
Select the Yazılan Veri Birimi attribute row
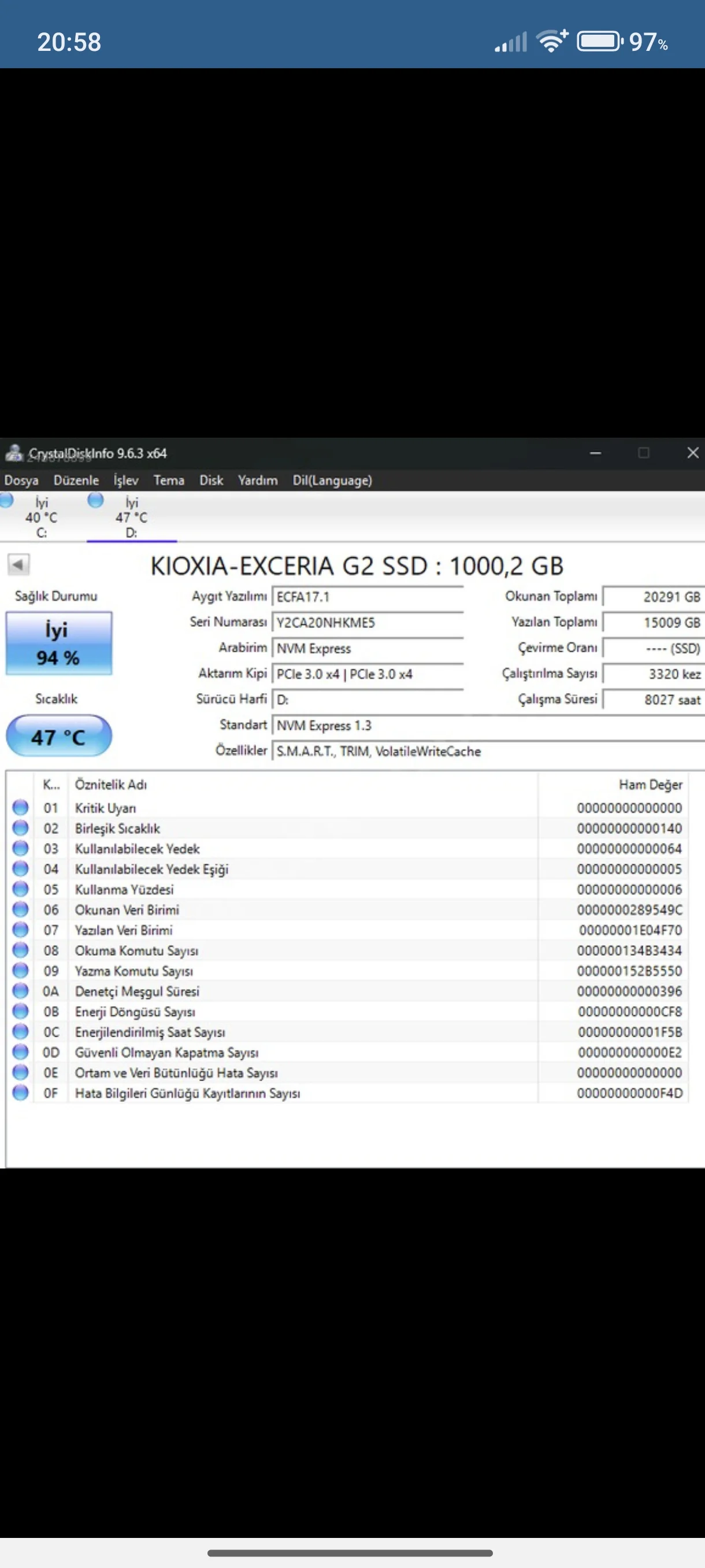pos(124,930)
